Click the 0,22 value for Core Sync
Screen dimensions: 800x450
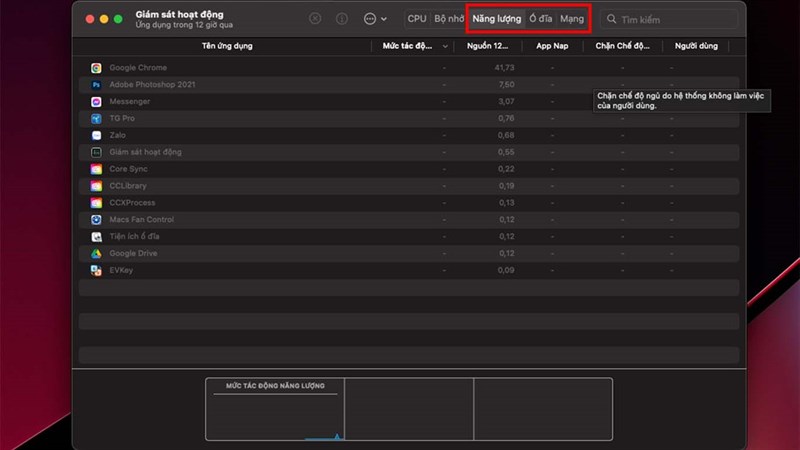506,168
